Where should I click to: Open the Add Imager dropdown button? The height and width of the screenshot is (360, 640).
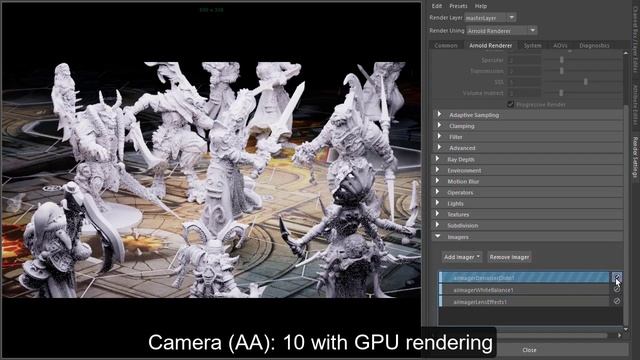[x=462, y=257]
